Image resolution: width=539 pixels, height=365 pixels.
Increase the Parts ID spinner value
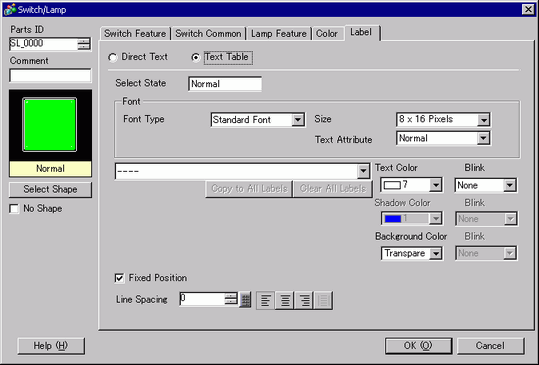pos(84,41)
